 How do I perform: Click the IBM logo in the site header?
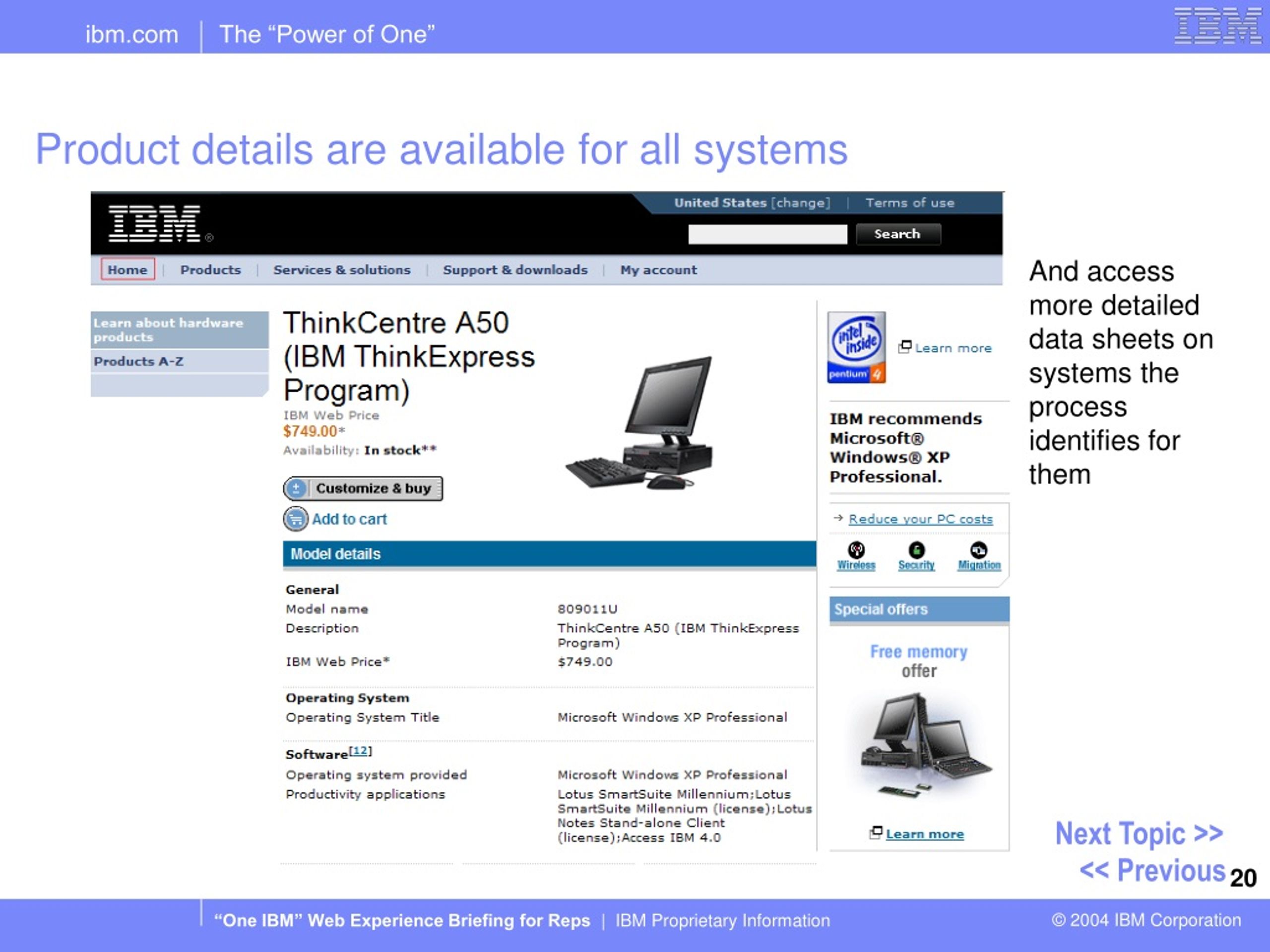coord(154,224)
